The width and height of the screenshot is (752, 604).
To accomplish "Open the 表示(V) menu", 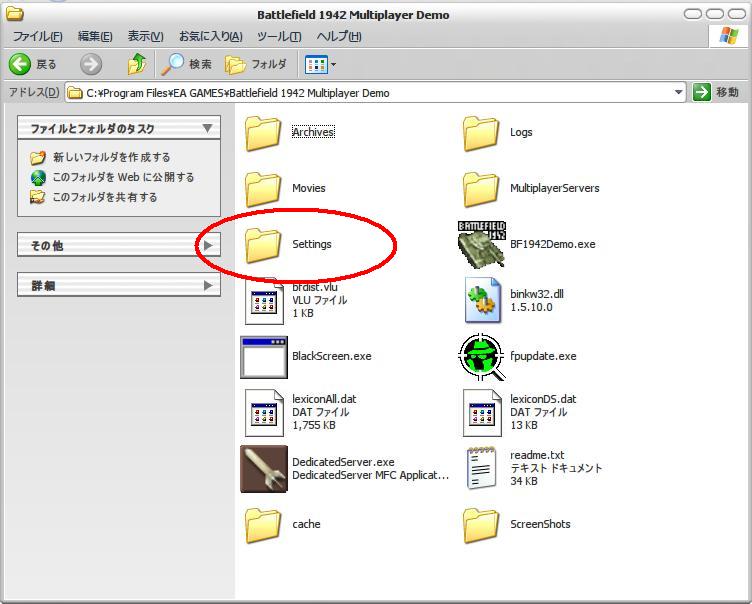I will click(145, 36).
